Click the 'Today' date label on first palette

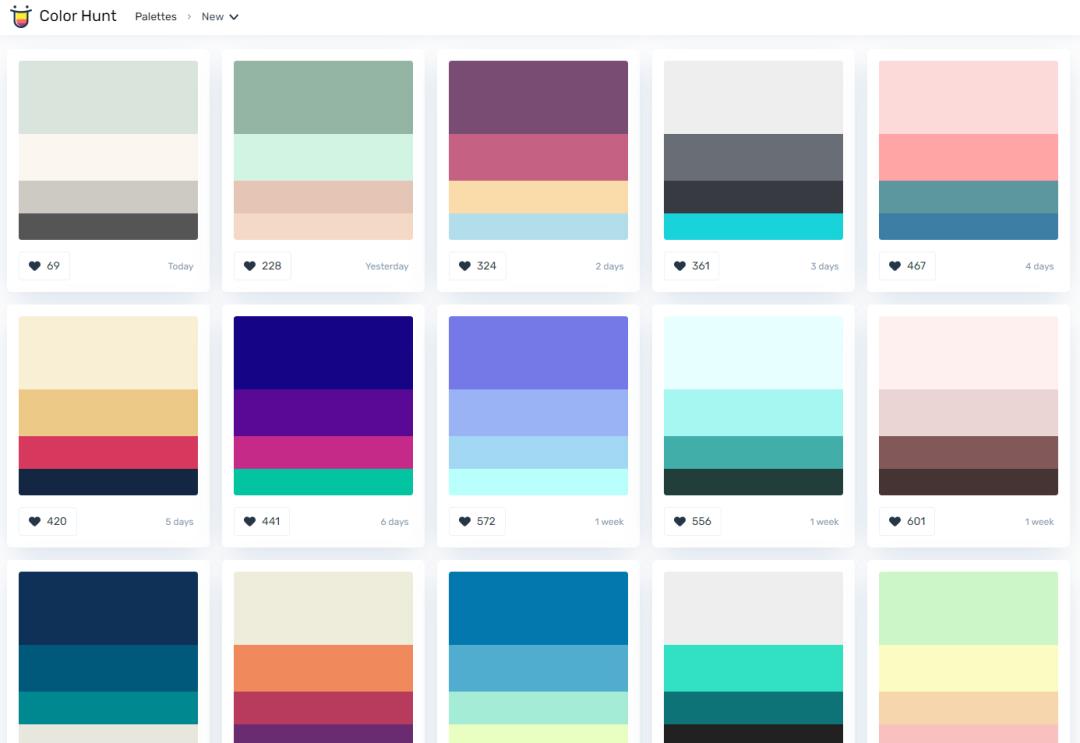pos(181,267)
